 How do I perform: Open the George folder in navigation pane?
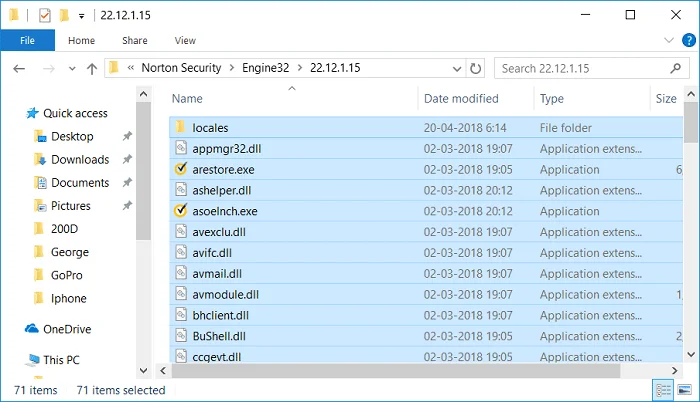click(x=70, y=252)
